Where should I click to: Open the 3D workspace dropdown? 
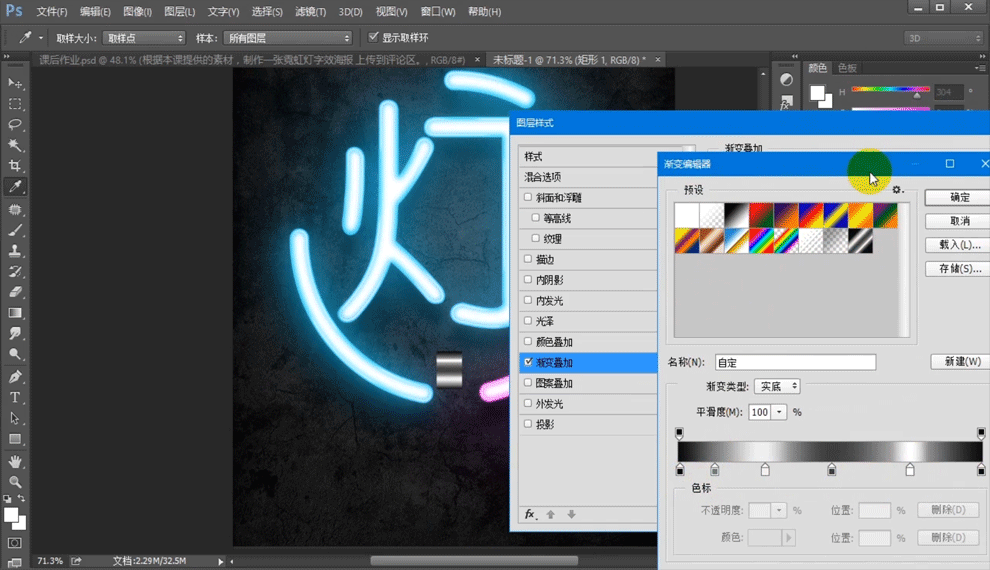pyautogui.click(x=944, y=38)
